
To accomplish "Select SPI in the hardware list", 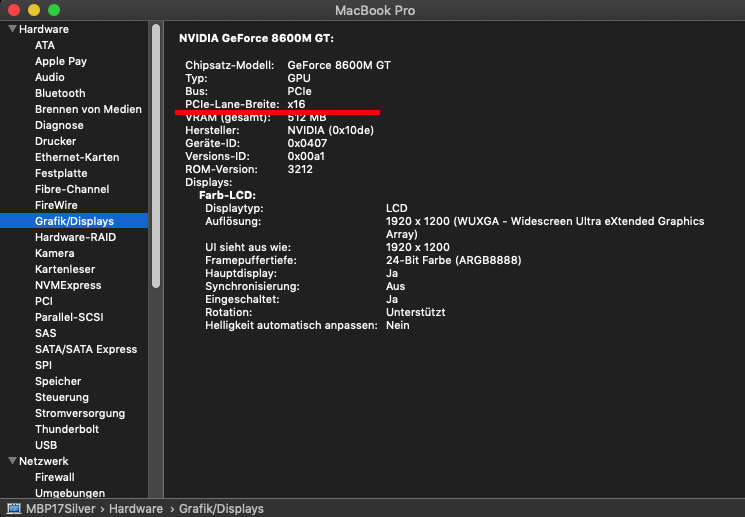I will 43,365.
